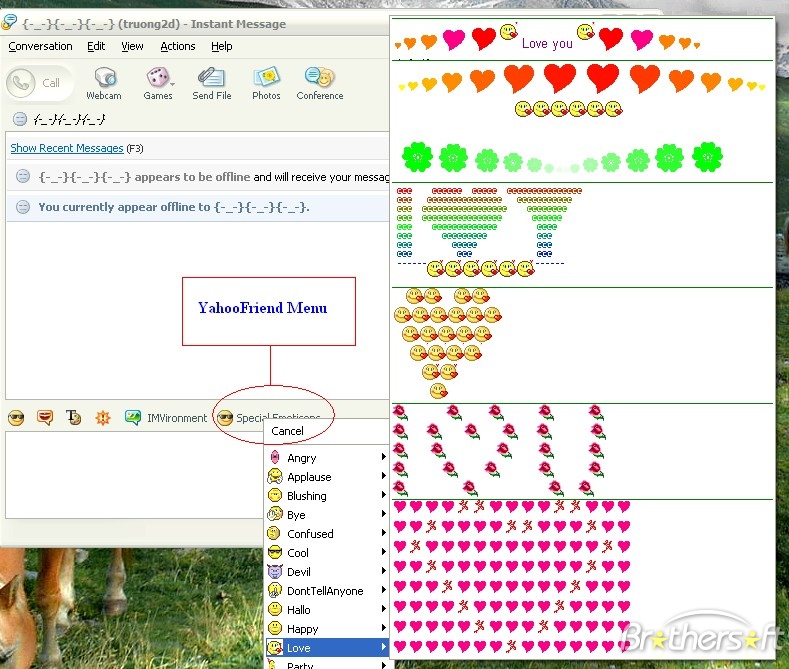Open the IMVironment selector
Image resolution: width=789 pixels, height=669 pixels.
[166, 417]
